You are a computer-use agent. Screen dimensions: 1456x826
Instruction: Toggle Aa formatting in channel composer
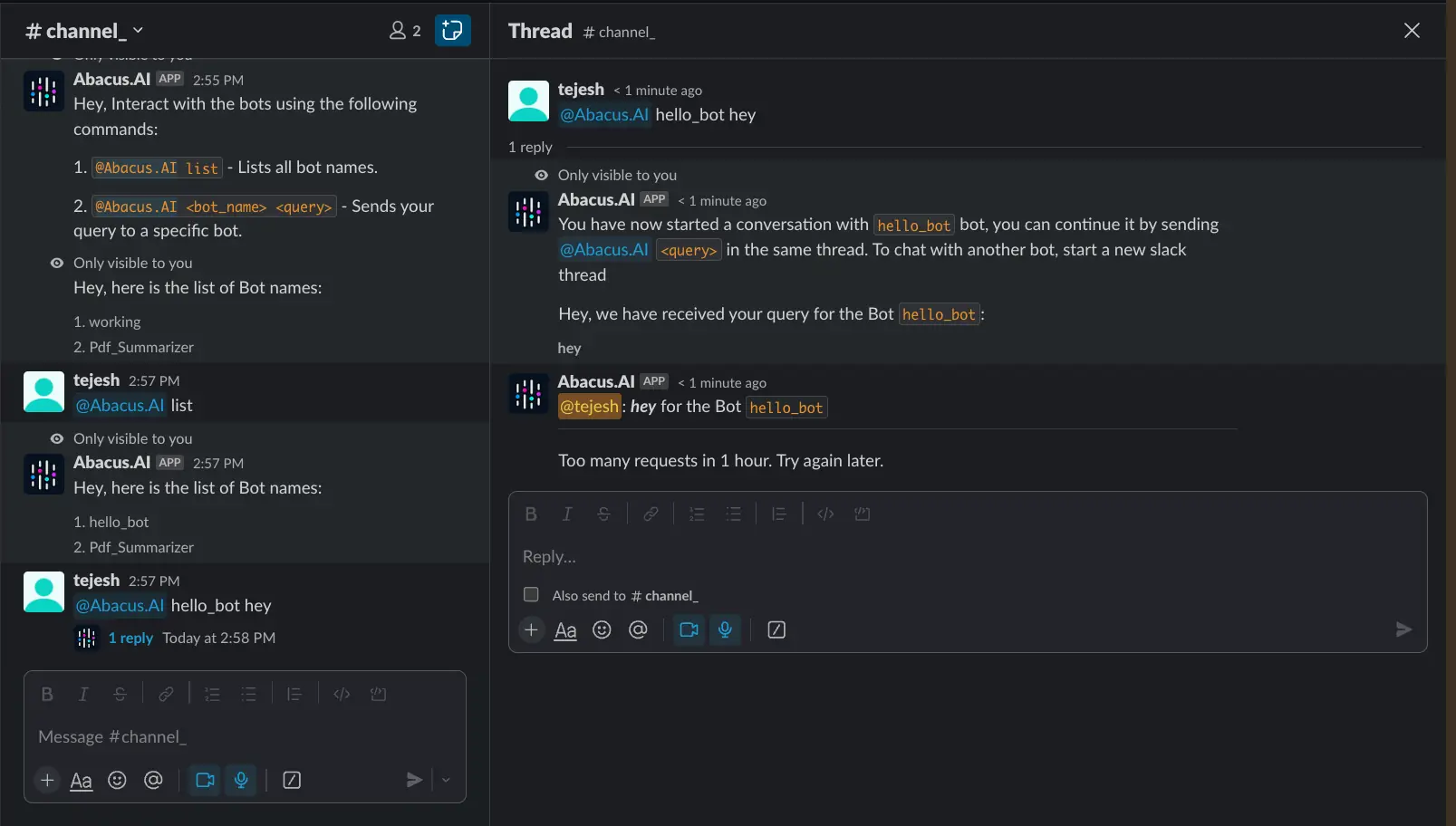(82, 781)
